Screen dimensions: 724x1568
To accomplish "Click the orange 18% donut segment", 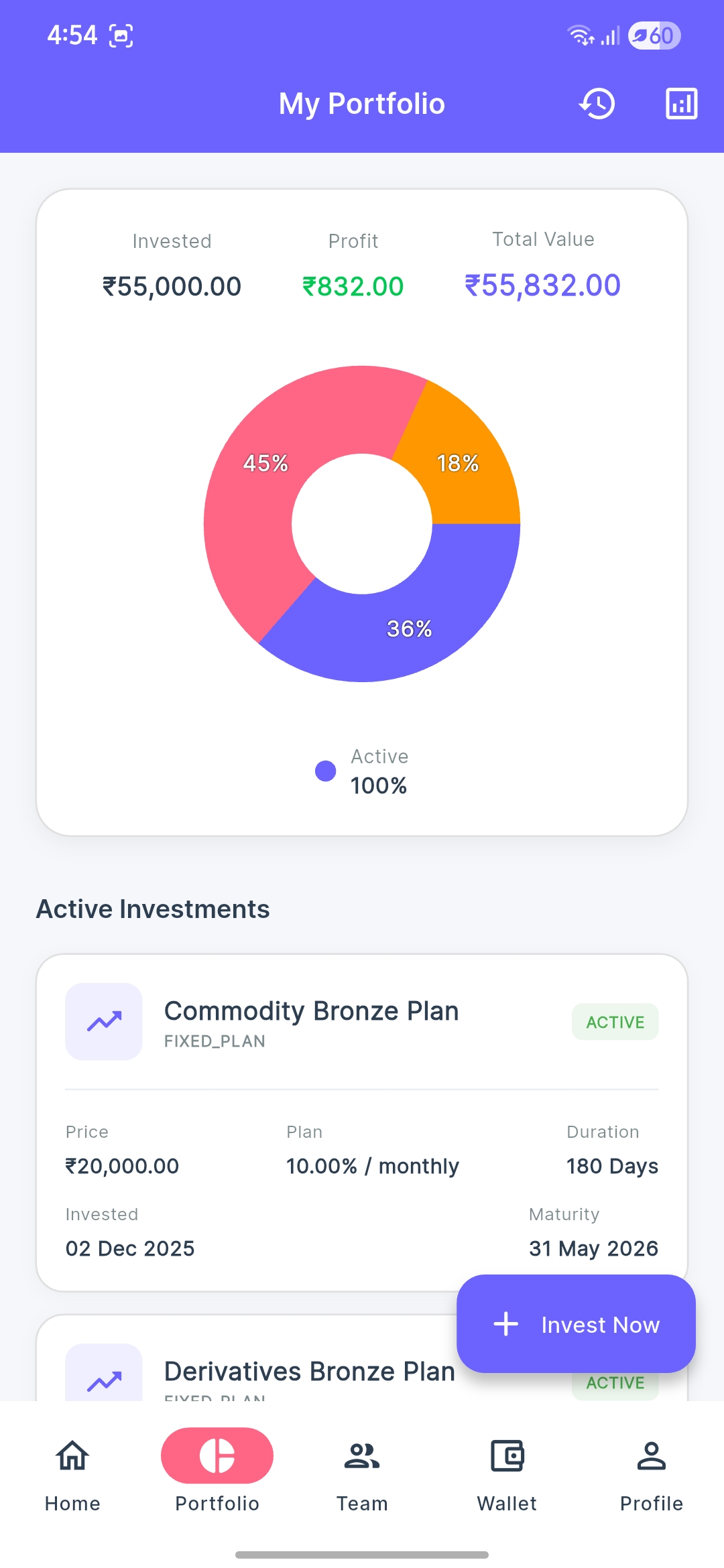I will pyautogui.click(x=463, y=462).
